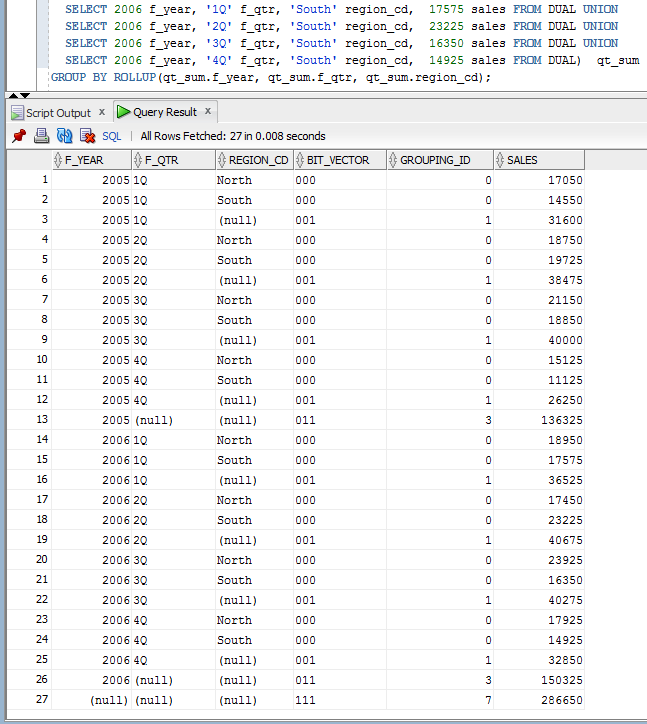Select the Query Result tab
This screenshot has width=647, height=724.
click(165, 112)
